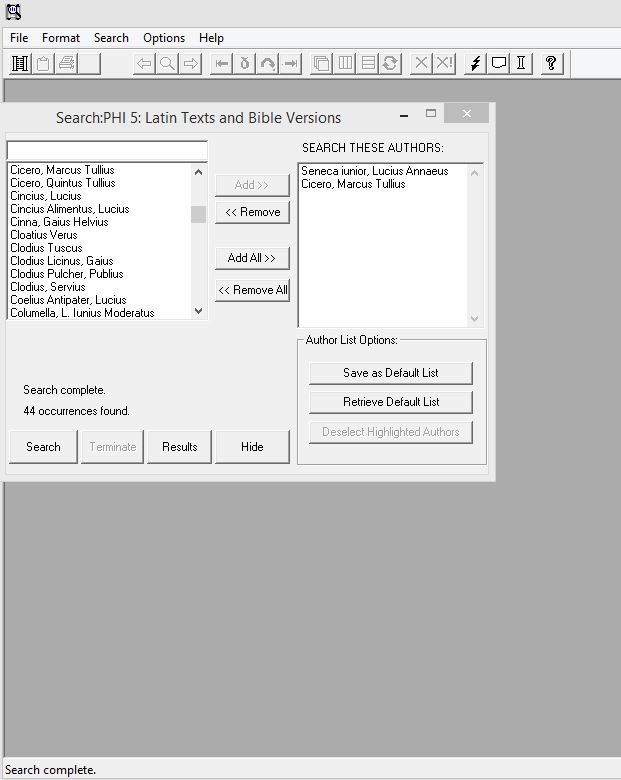Click the lightning bolt toolbar icon
The width and height of the screenshot is (621, 780).
tap(475, 63)
